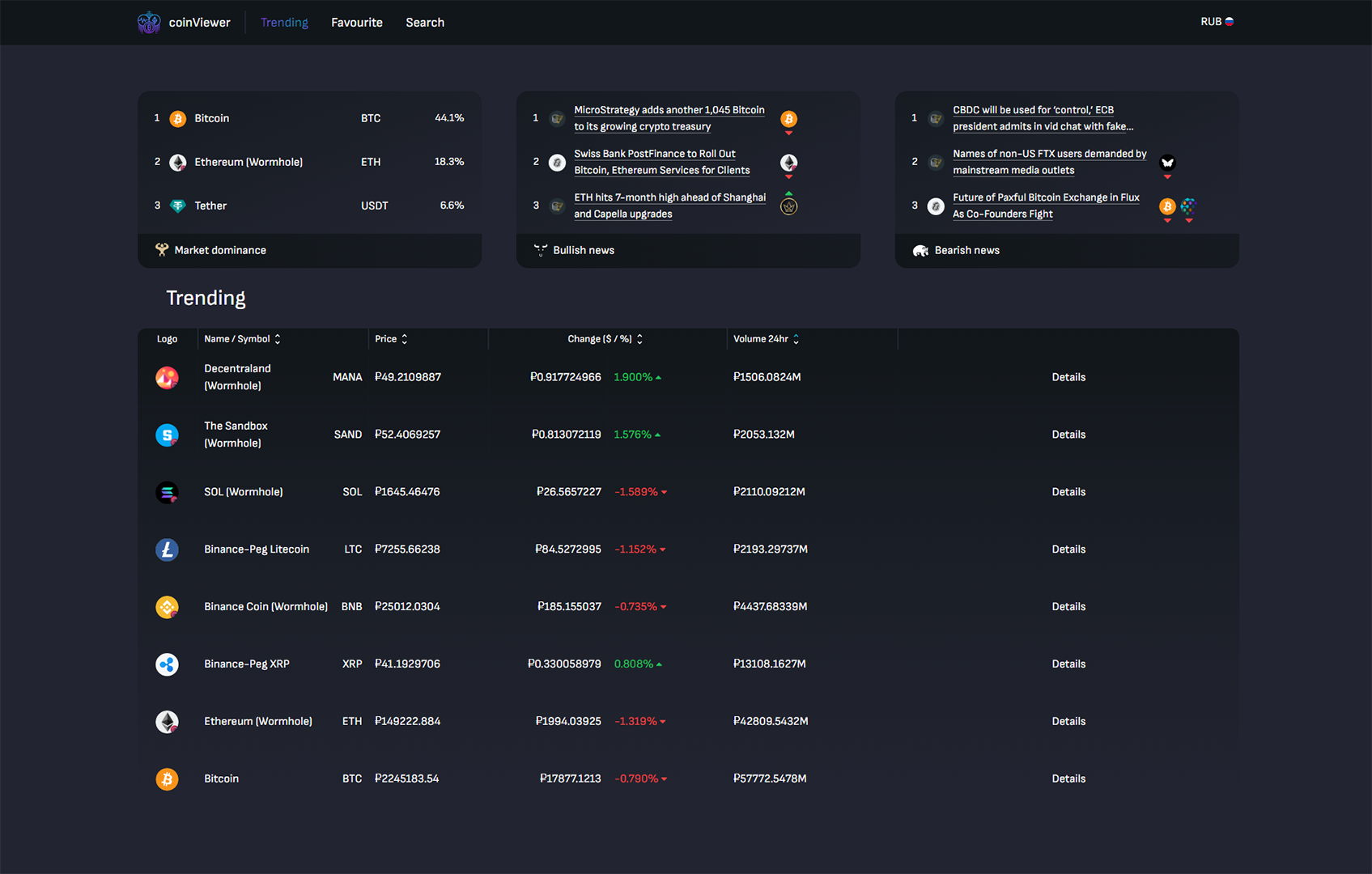The image size is (1372, 874).
Task: Open Details for The Sandbox
Action: (x=1068, y=435)
